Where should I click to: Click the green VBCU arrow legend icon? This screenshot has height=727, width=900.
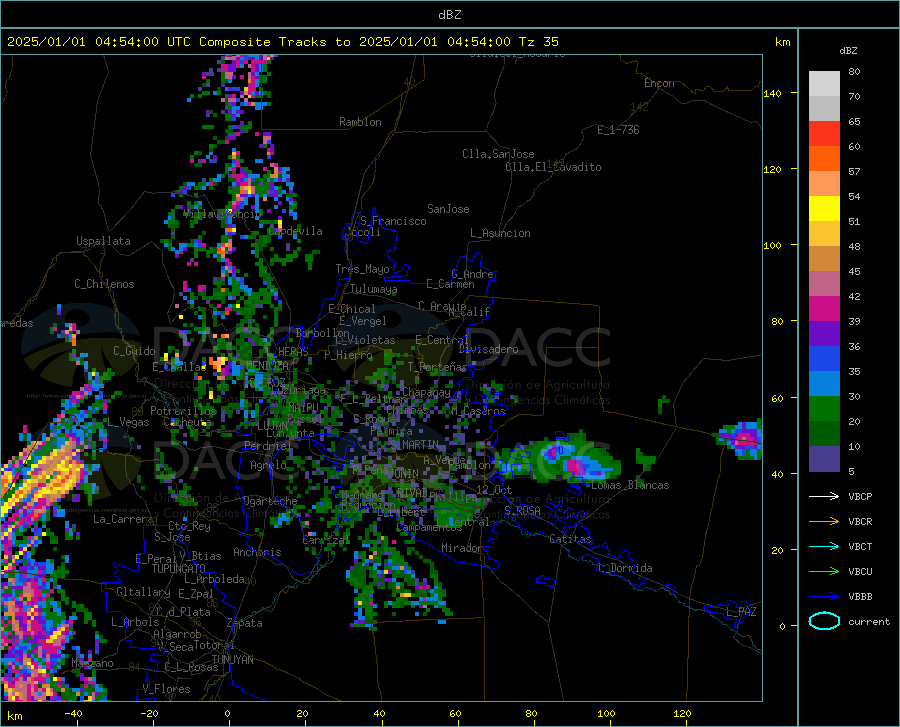(824, 571)
